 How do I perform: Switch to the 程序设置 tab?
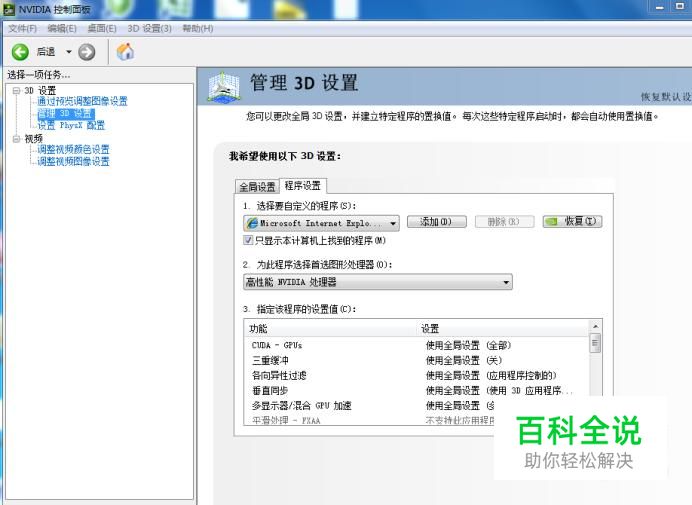tap(303, 185)
